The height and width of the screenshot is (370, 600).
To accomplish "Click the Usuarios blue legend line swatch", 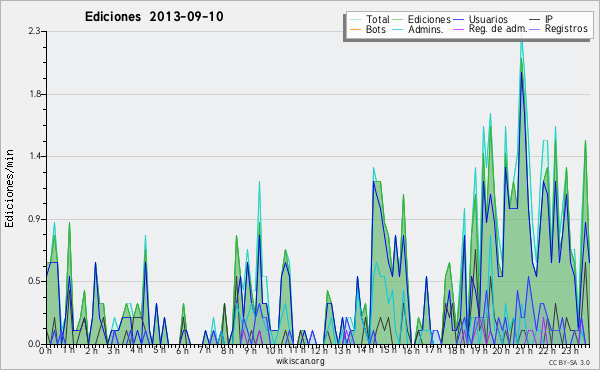I will [x=458, y=19].
